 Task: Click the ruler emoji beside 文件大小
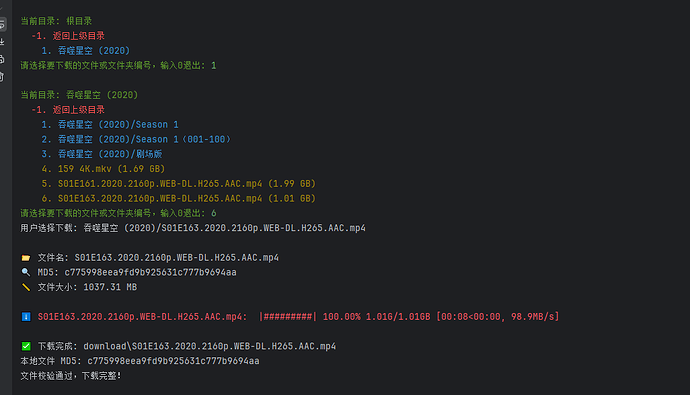click(x=26, y=287)
